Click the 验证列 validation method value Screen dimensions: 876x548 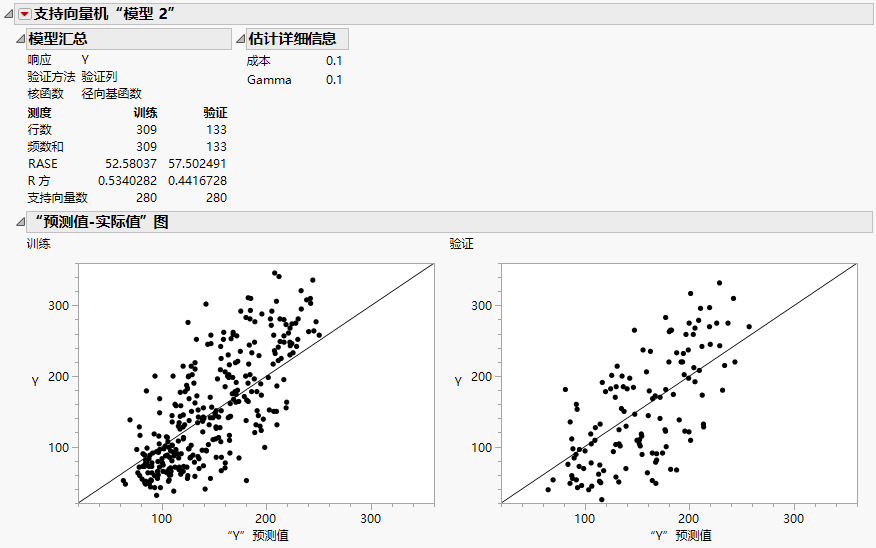point(99,77)
